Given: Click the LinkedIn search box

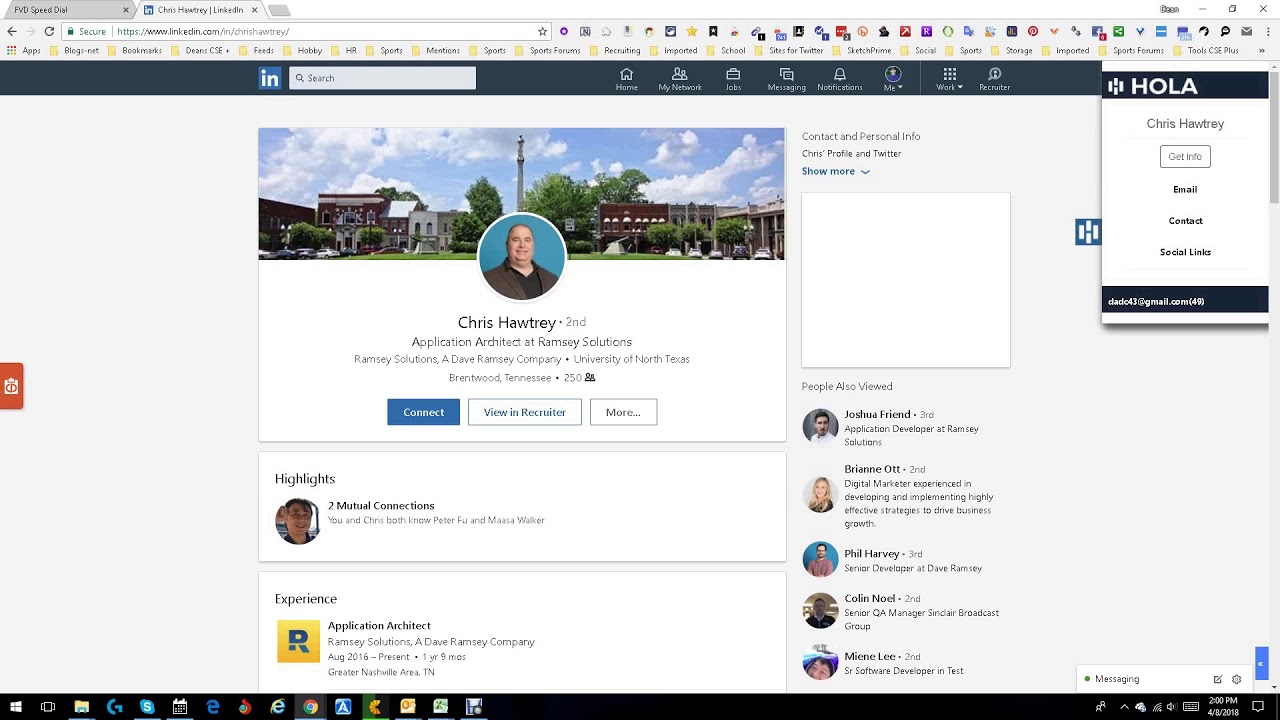Looking at the screenshot, I should click(383, 78).
